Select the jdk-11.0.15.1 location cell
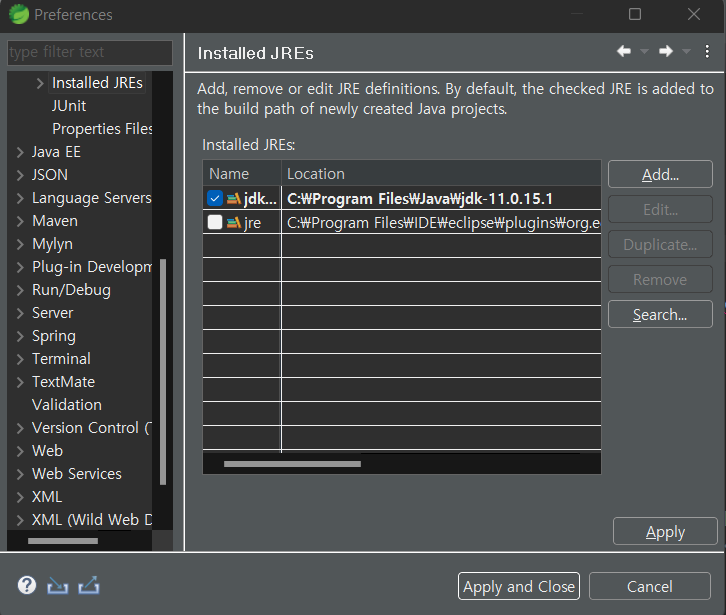 click(x=441, y=199)
